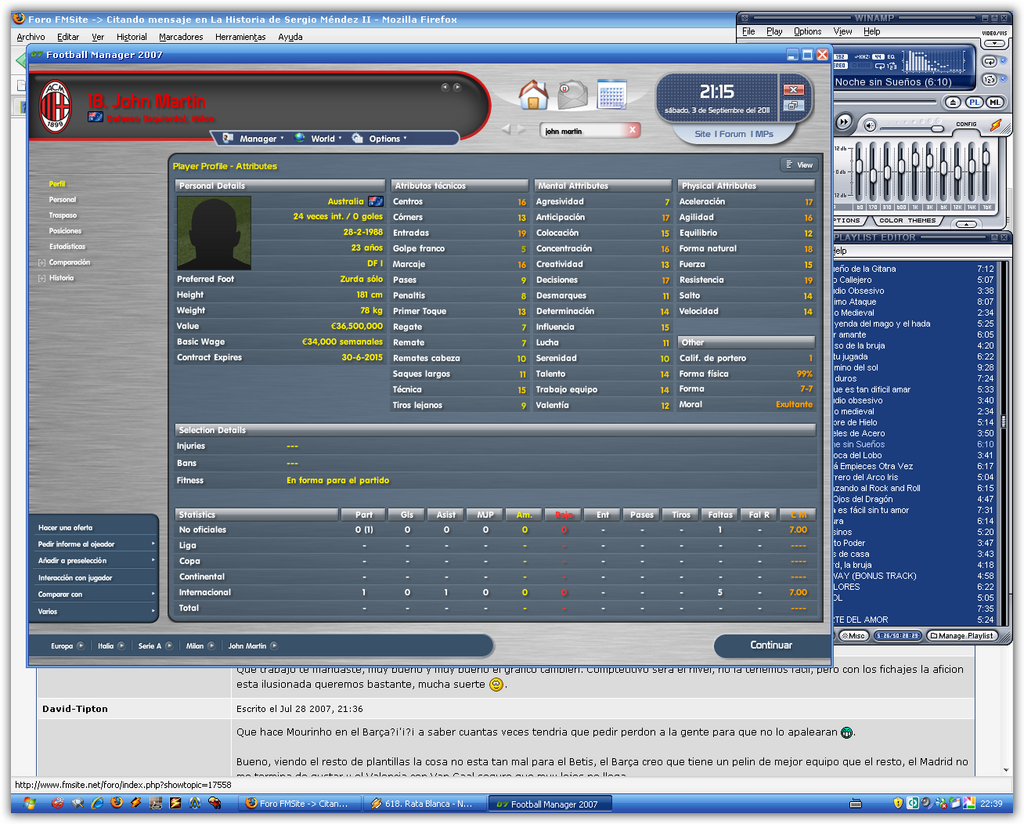Open Firefox Herramientas menu
This screenshot has width=1024, height=824.
240,37
